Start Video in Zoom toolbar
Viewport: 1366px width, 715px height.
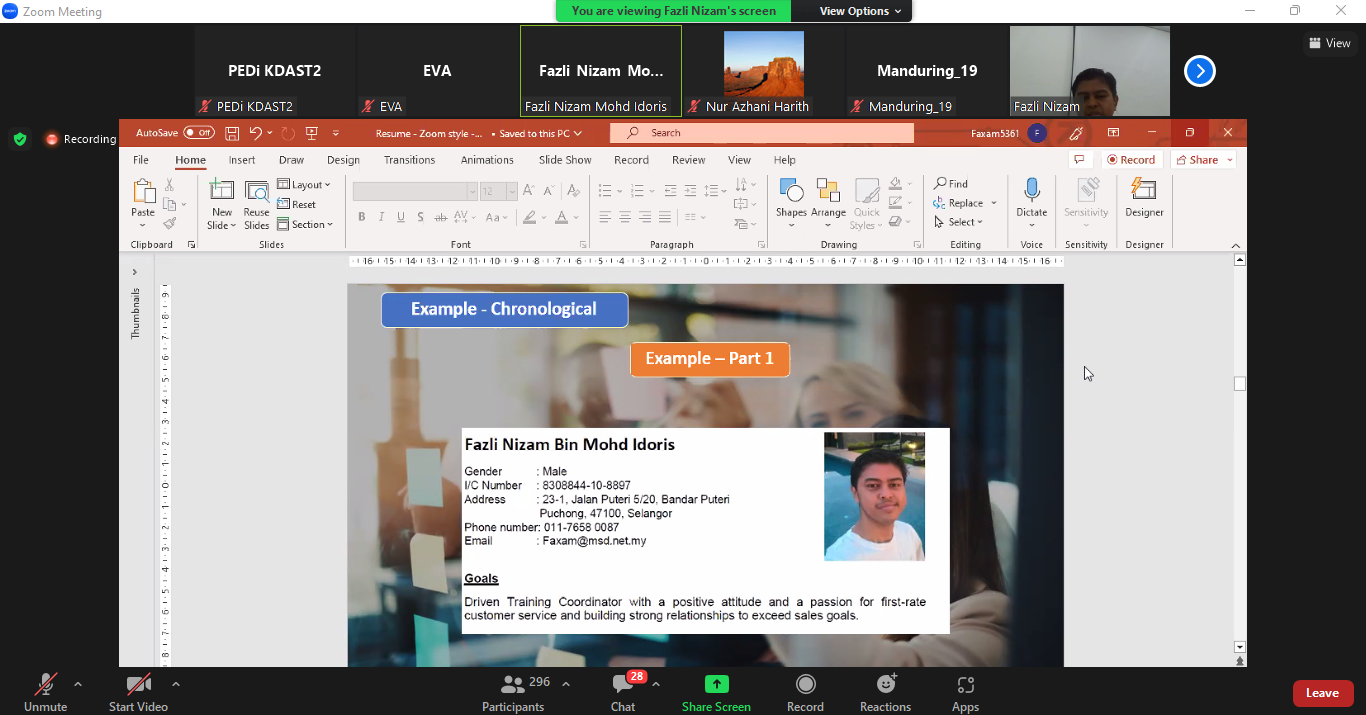138,686
